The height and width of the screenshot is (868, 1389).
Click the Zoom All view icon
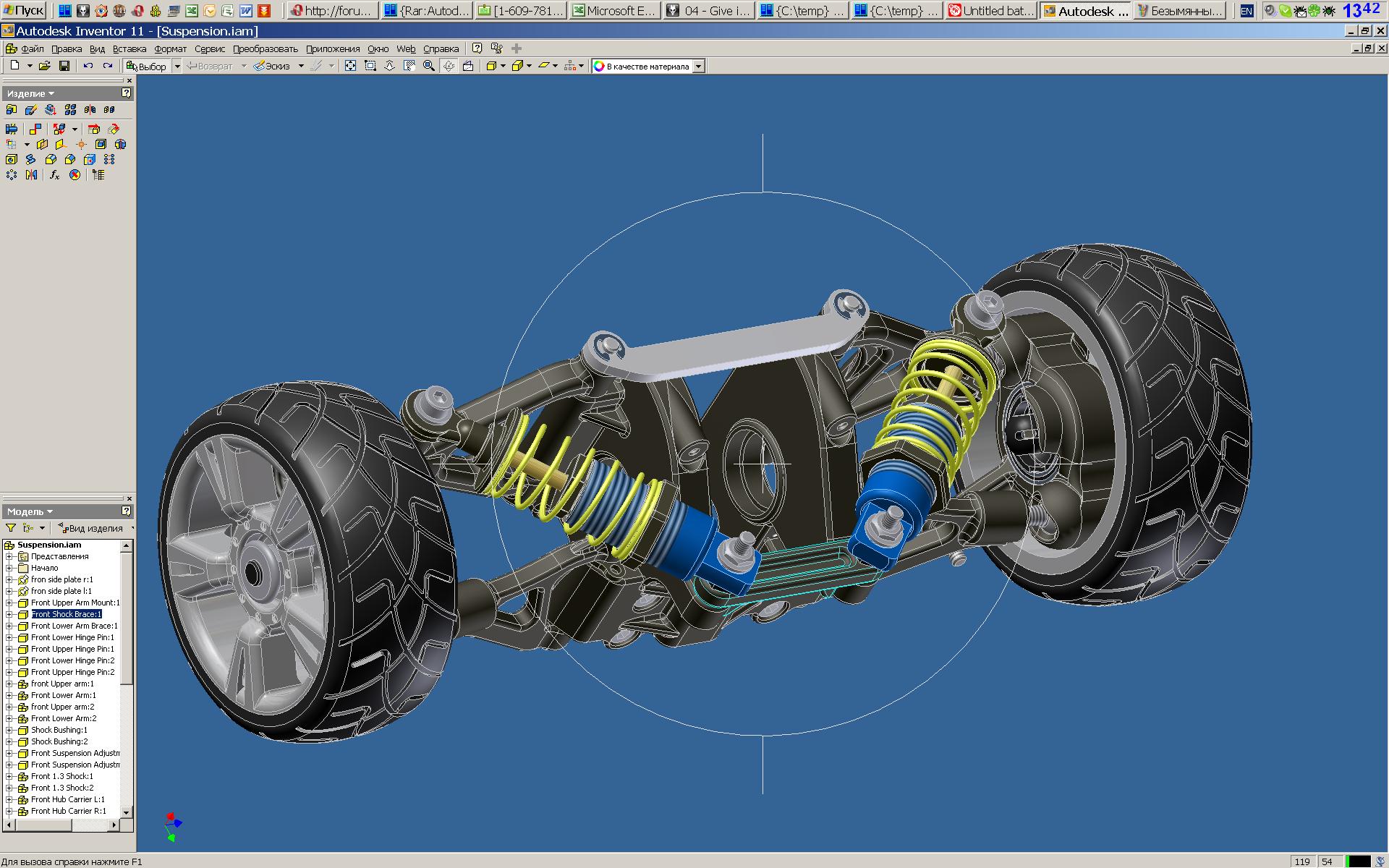tap(350, 66)
